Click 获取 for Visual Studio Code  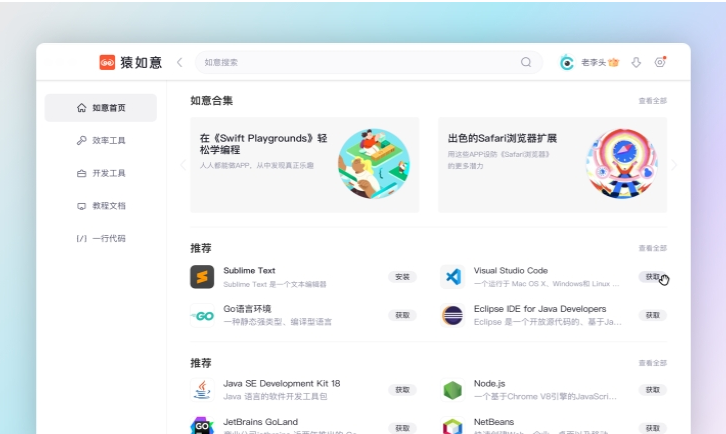652,277
